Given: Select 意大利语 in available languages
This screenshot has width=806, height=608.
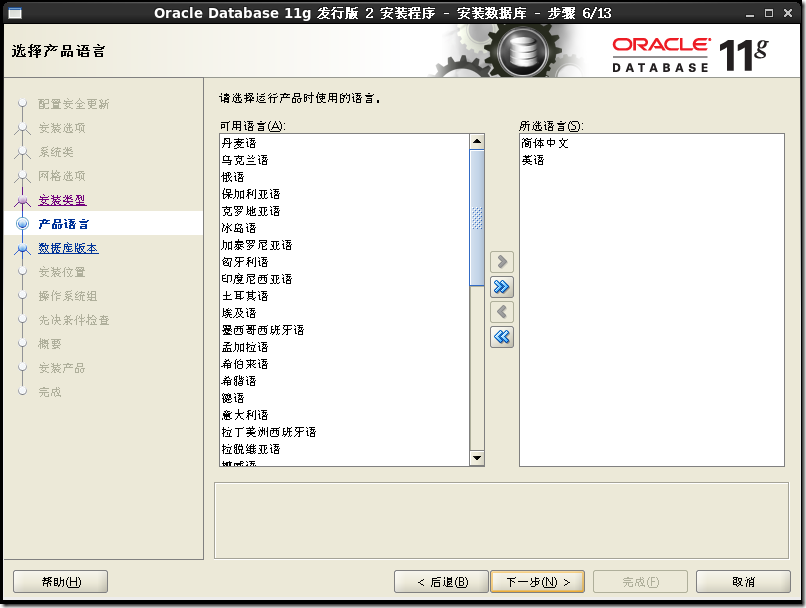Looking at the screenshot, I should pyautogui.click(x=344, y=414).
